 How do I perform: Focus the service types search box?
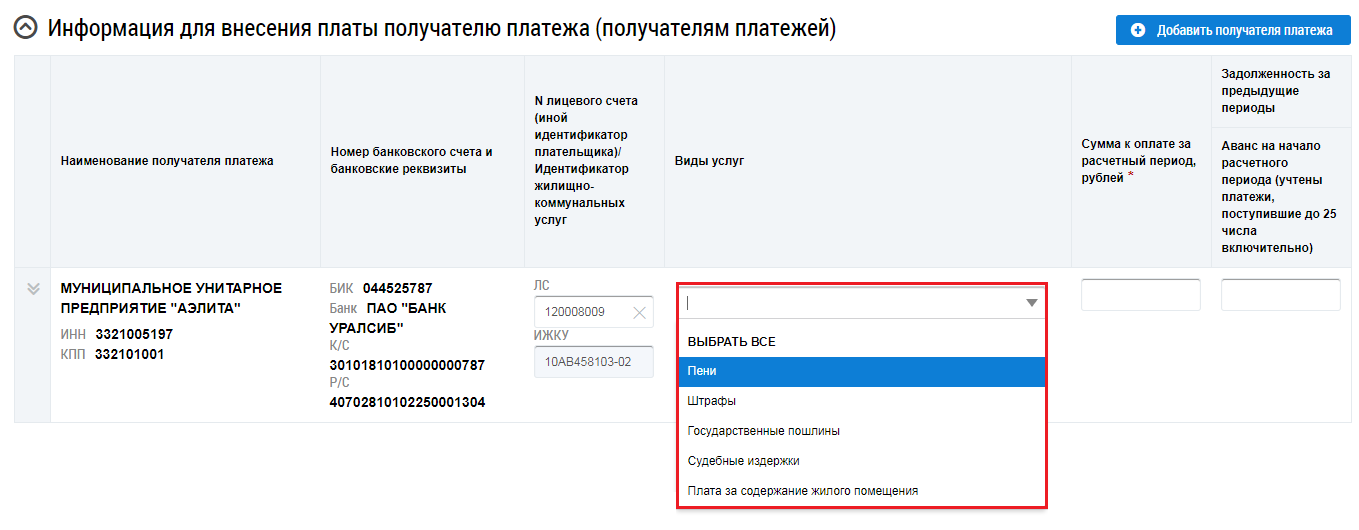(x=848, y=303)
